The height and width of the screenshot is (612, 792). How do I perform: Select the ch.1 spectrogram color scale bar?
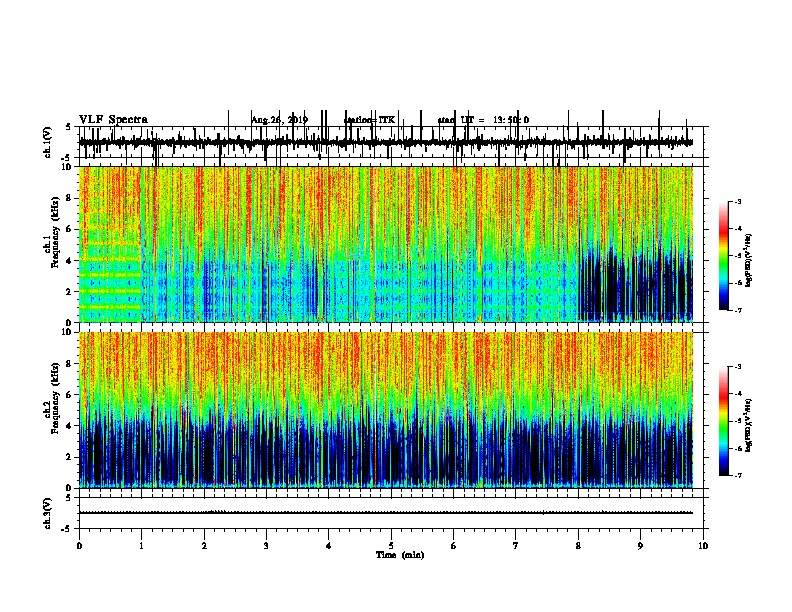[724, 256]
